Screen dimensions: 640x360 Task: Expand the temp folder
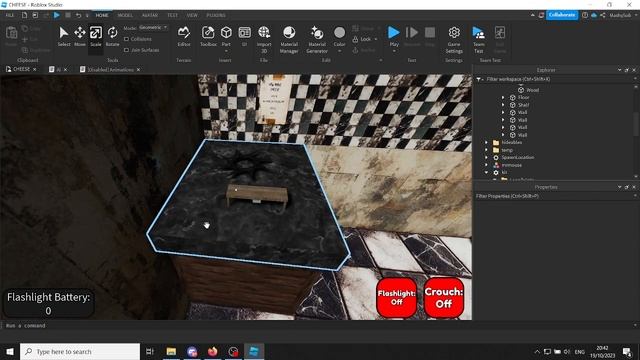pyautogui.click(x=487, y=150)
